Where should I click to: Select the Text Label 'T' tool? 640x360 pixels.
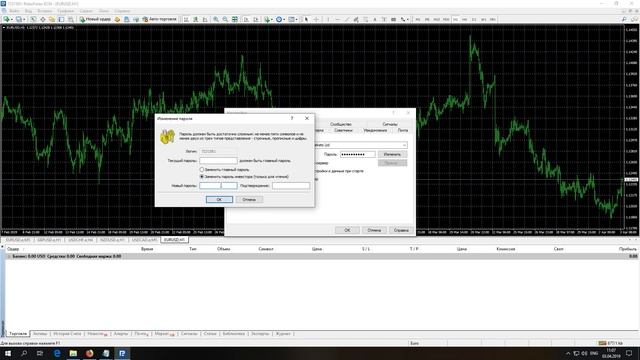point(384,19)
